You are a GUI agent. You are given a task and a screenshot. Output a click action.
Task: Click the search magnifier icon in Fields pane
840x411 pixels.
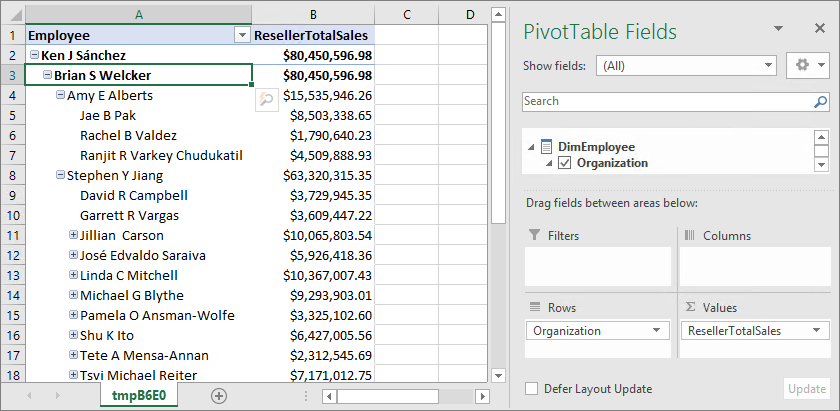[821, 102]
